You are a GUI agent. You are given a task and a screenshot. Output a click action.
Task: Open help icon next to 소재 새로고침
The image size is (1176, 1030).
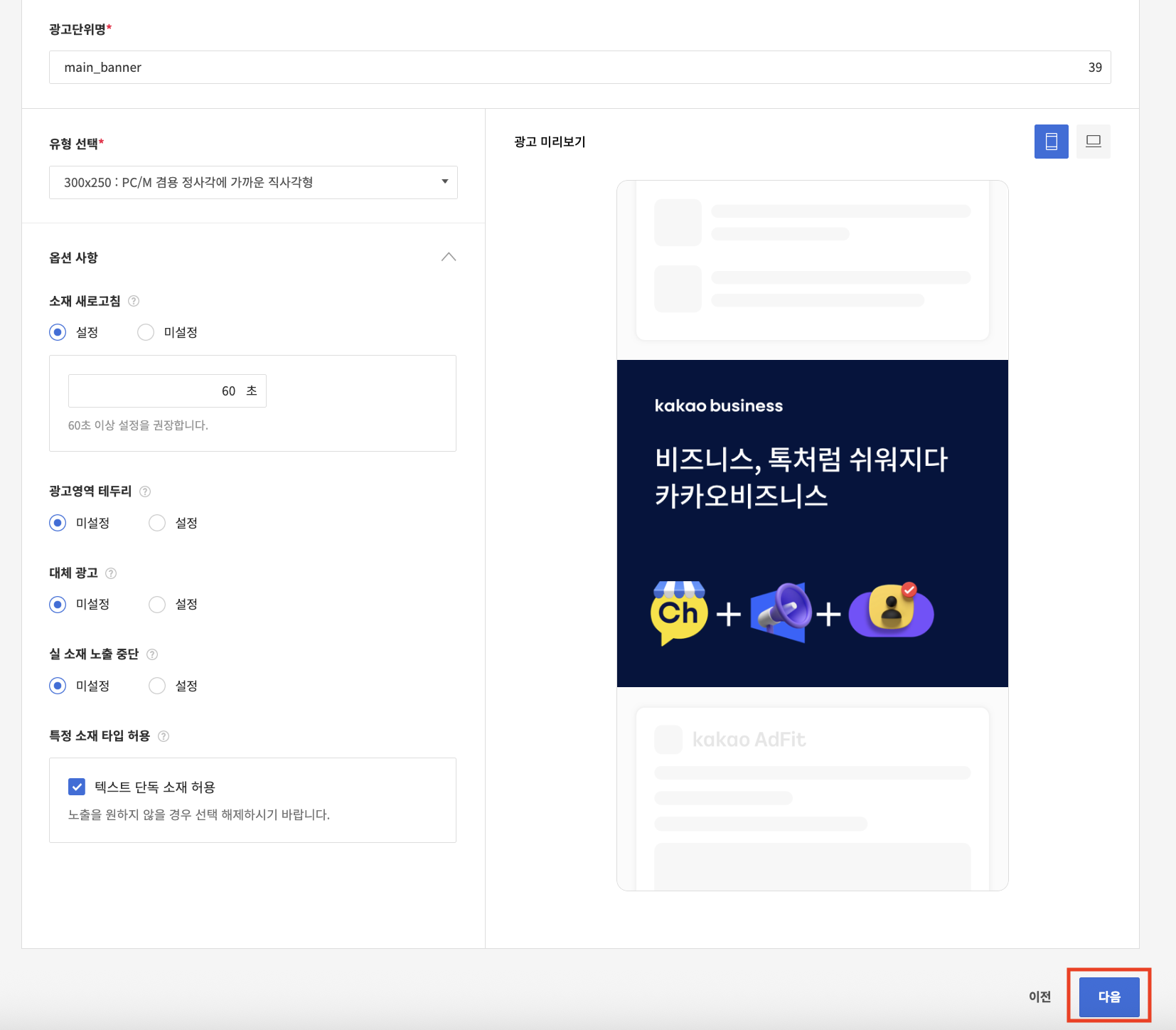coord(134,301)
